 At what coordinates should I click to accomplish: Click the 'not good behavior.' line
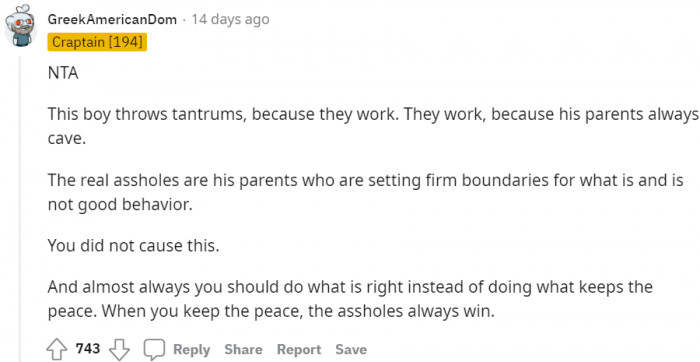(x=120, y=205)
